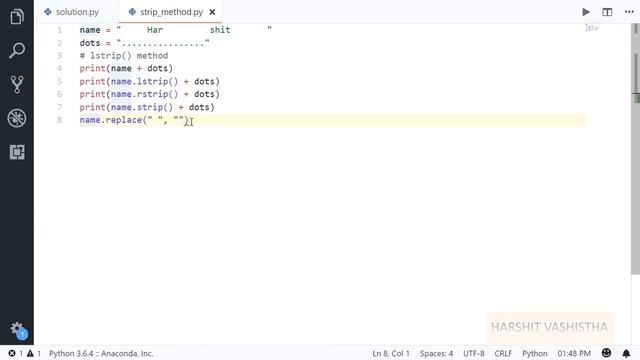Change file encoding UTF-8

pyautogui.click(x=473, y=353)
